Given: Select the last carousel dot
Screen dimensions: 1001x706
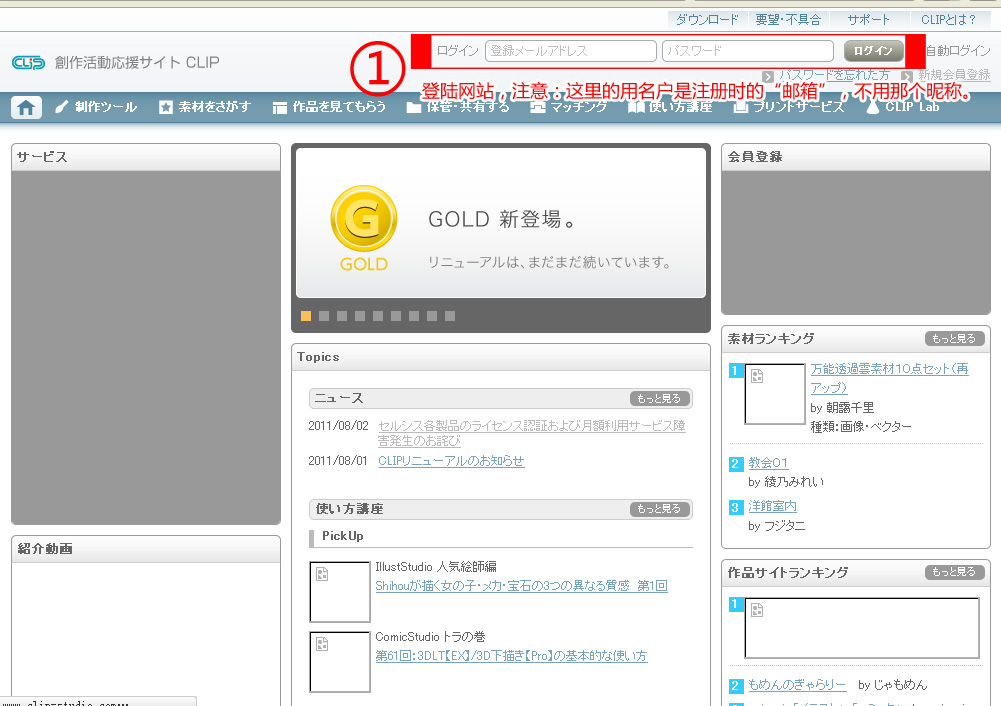Looking at the screenshot, I should point(450,316).
